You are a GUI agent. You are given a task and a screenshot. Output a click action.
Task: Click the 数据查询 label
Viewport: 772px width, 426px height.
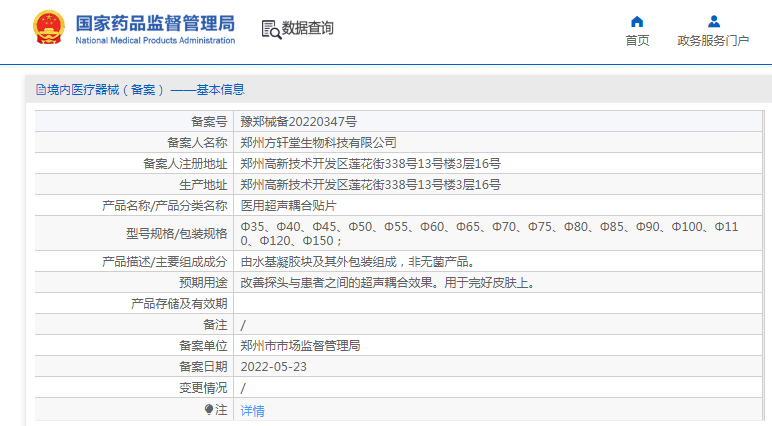coord(308,28)
